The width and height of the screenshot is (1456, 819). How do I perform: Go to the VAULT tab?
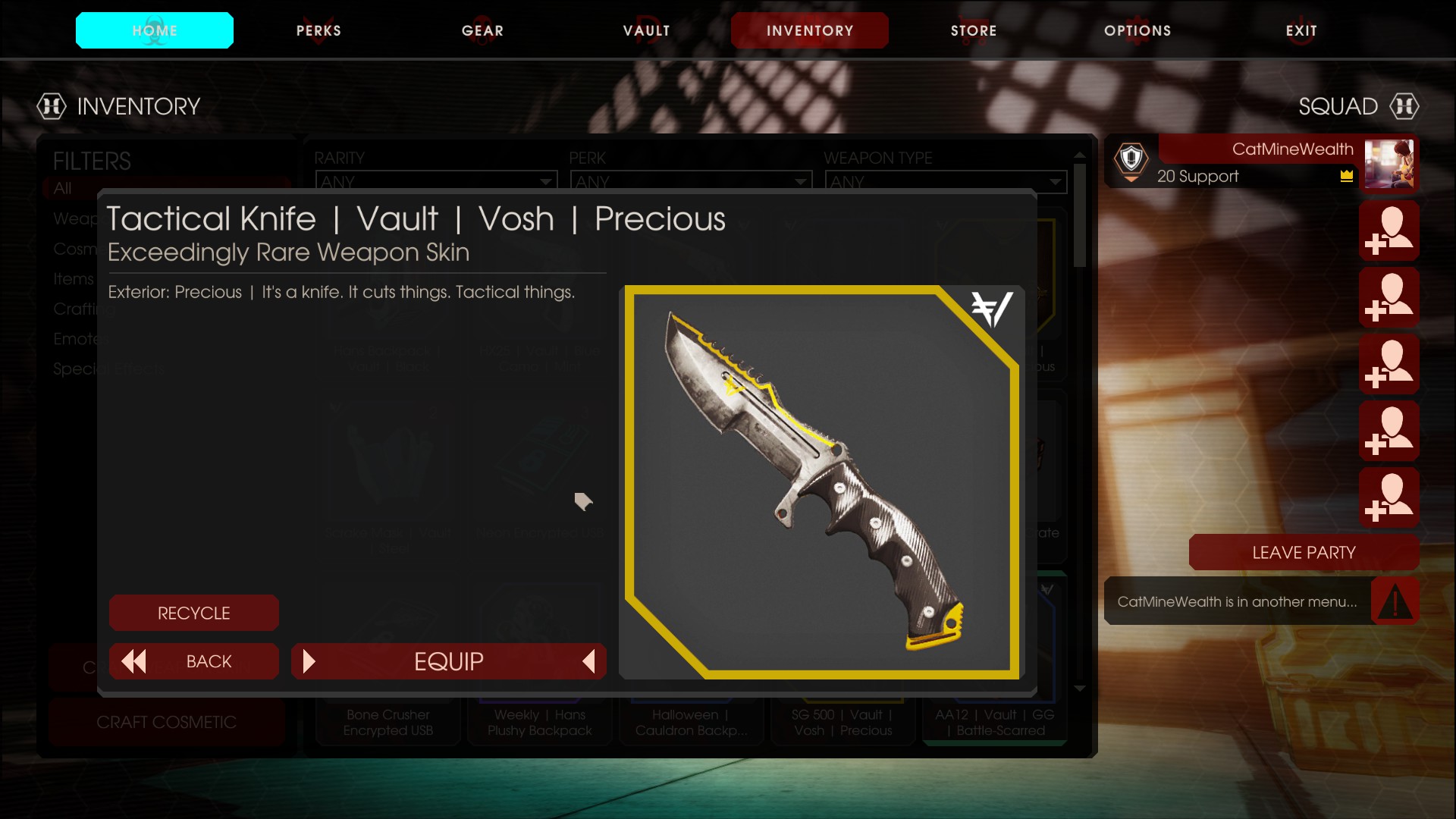[646, 30]
